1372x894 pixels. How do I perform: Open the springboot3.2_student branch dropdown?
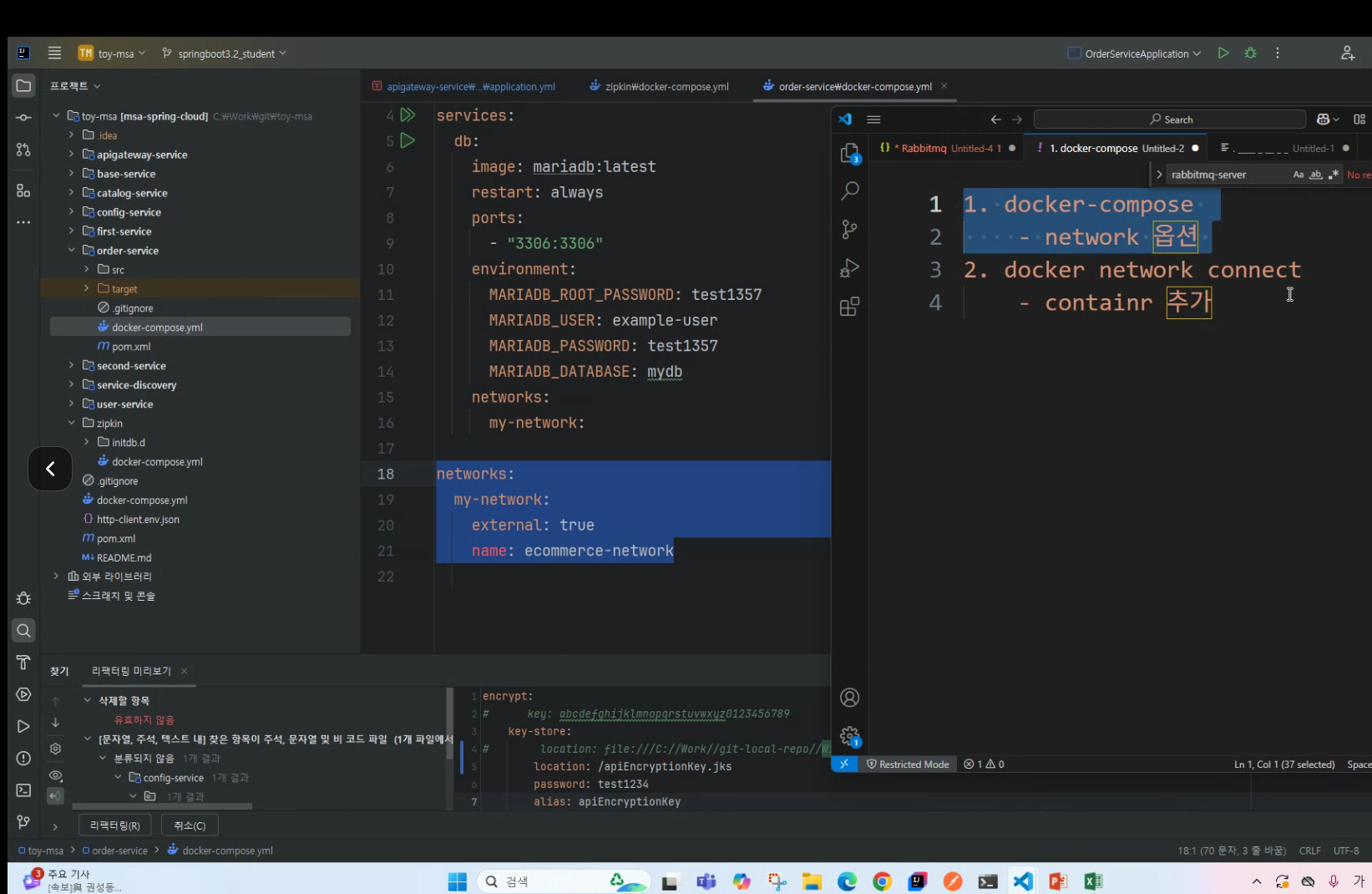point(225,53)
